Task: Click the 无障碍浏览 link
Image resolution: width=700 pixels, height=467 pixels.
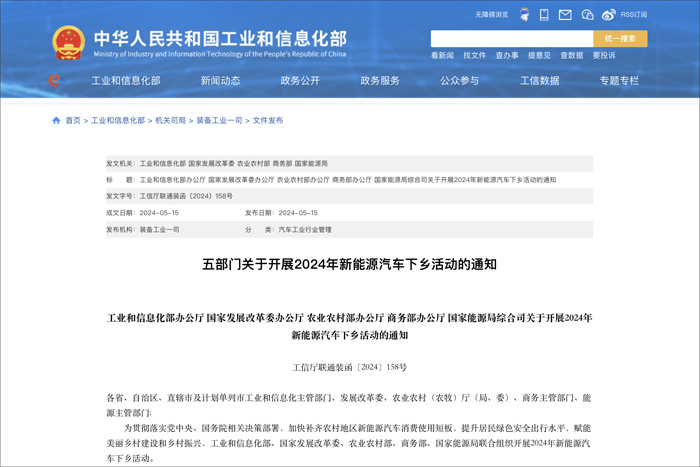Action: pos(492,15)
